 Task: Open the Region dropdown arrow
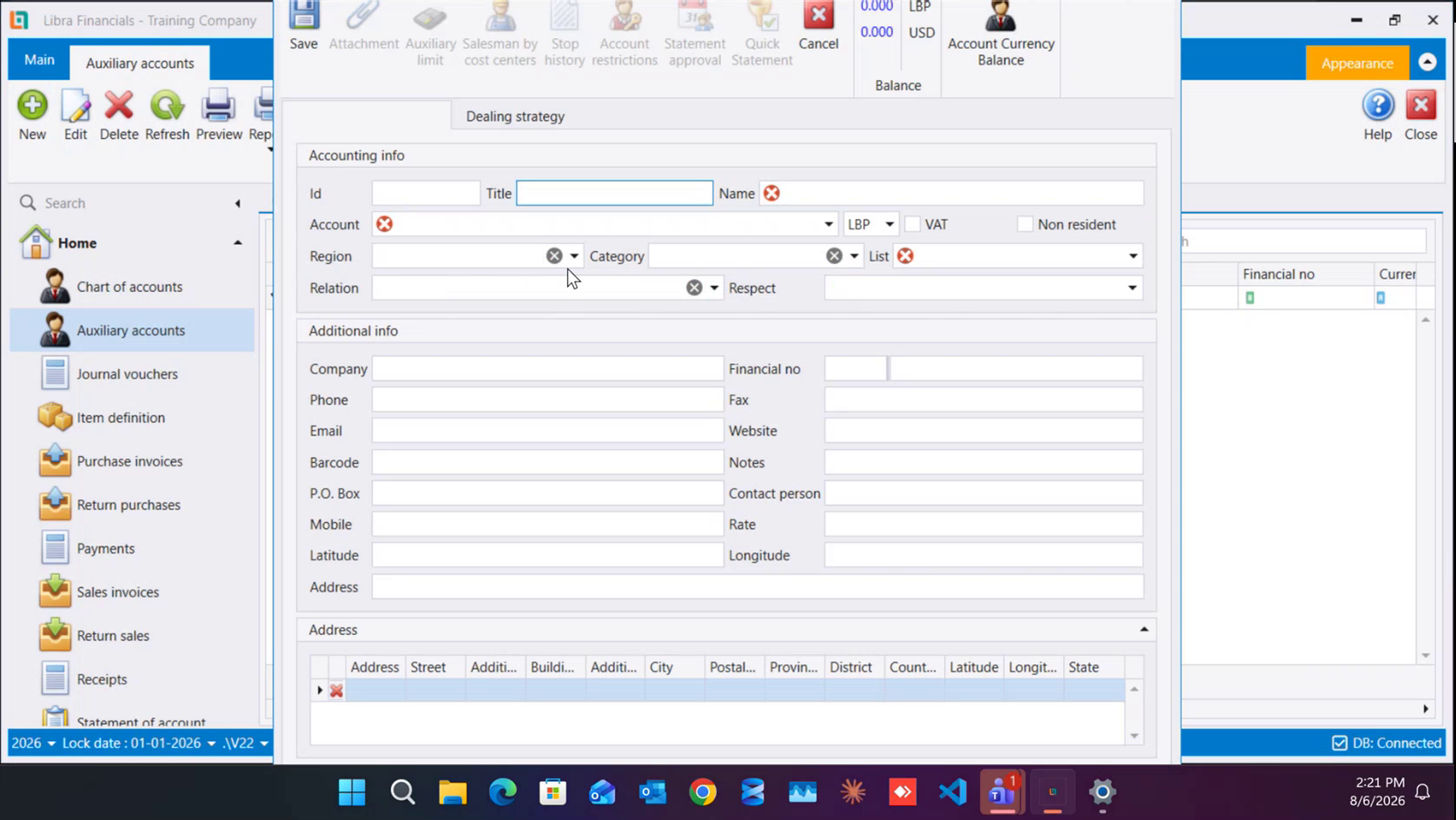tap(574, 256)
